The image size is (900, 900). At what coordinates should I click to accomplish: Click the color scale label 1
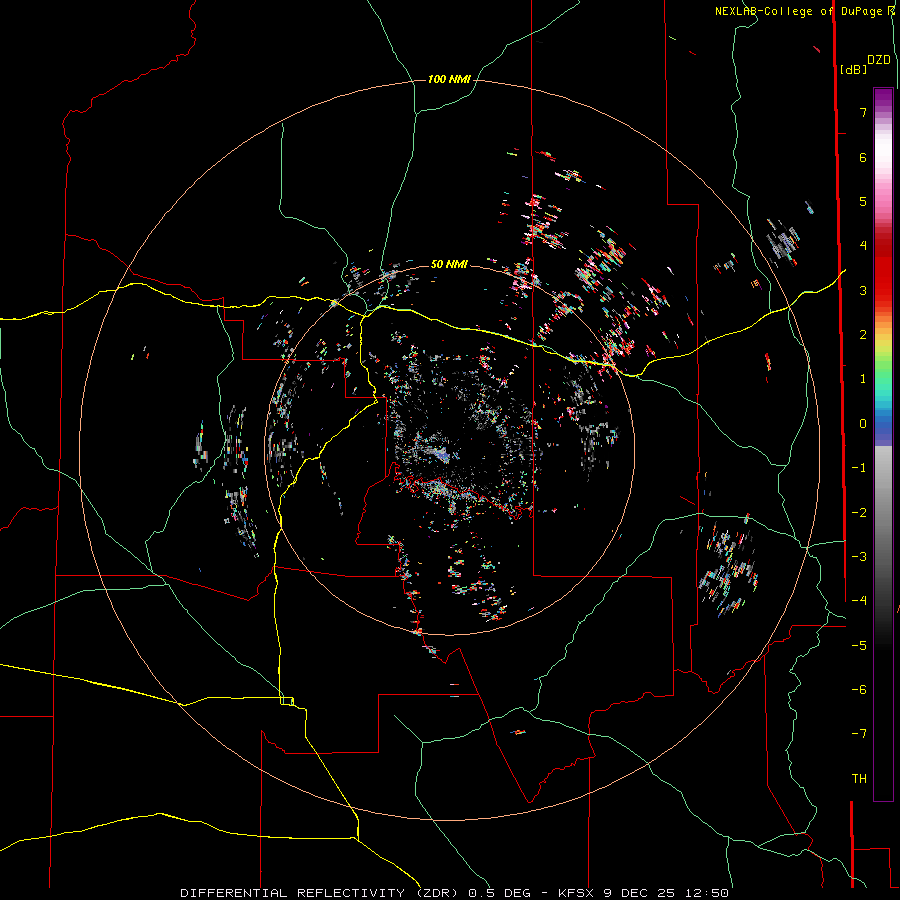coord(863,379)
